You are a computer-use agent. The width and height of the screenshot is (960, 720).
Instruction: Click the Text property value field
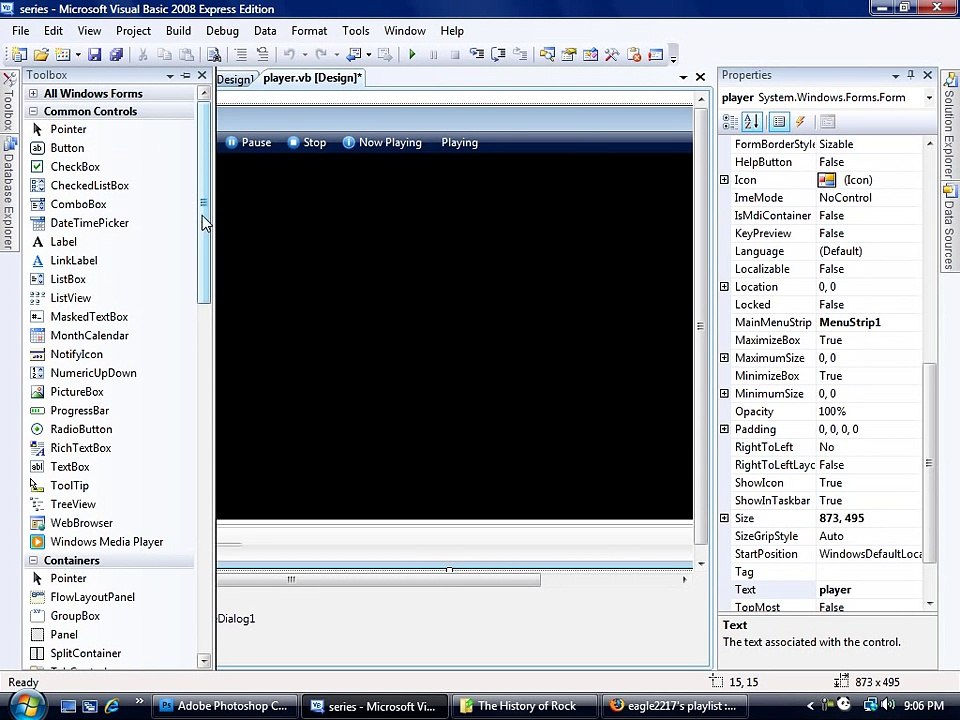869,590
